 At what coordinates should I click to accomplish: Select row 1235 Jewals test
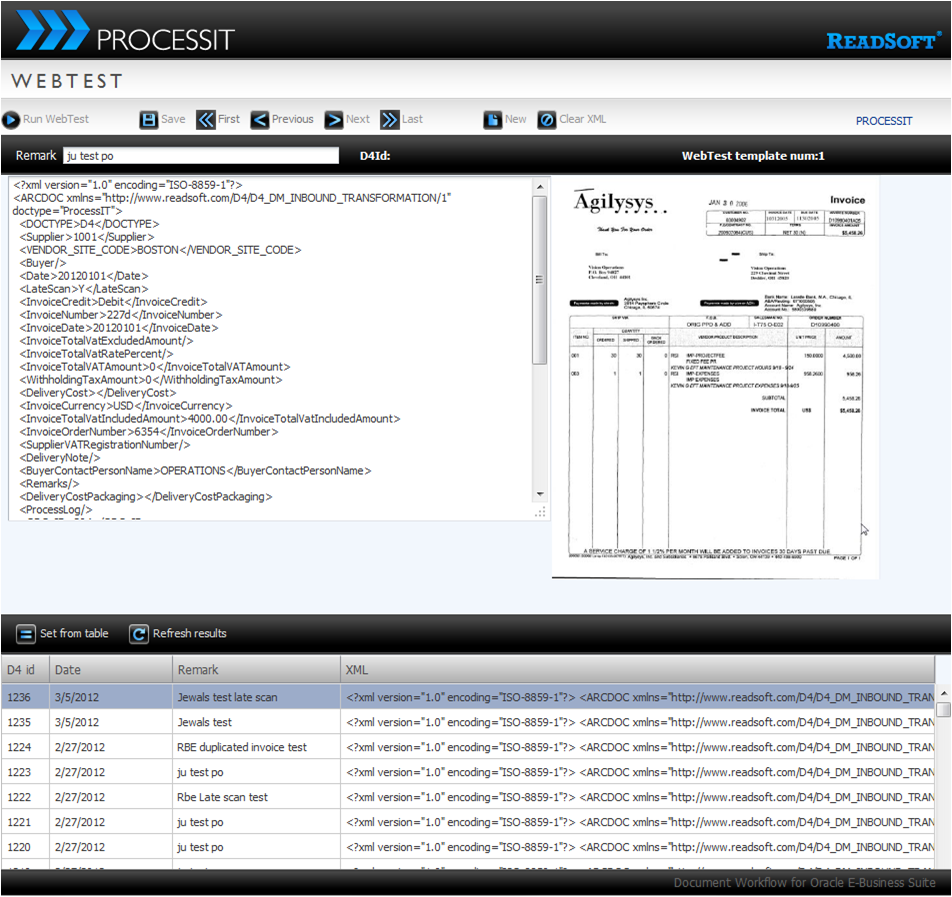click(x=204, y=722)
